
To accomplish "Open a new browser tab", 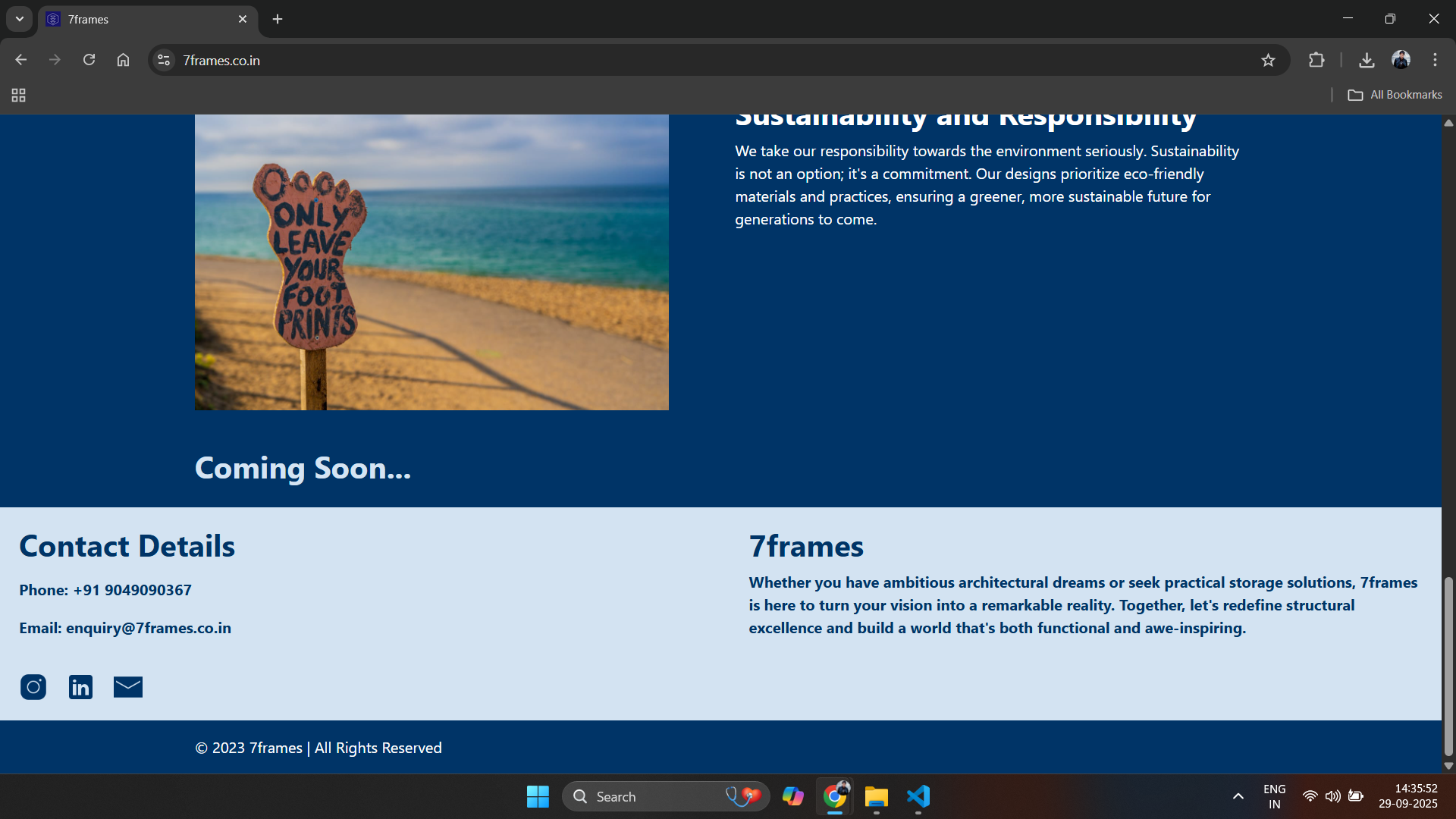I will [278, 19].
